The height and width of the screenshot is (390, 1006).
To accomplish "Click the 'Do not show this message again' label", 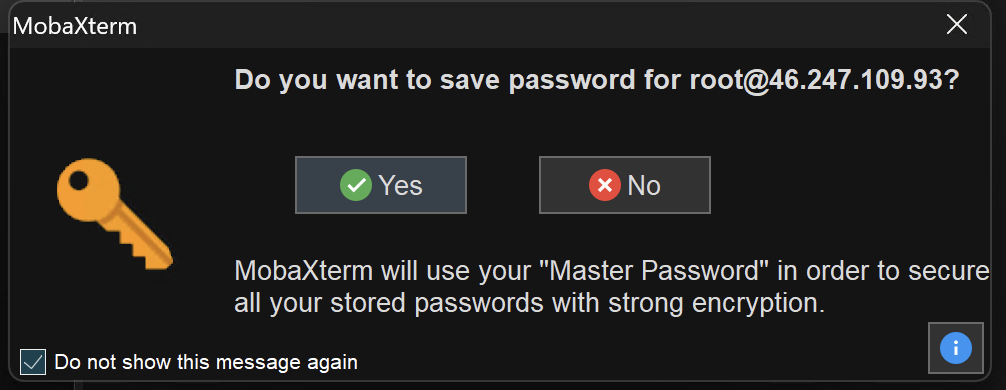I will coord(206,362).
